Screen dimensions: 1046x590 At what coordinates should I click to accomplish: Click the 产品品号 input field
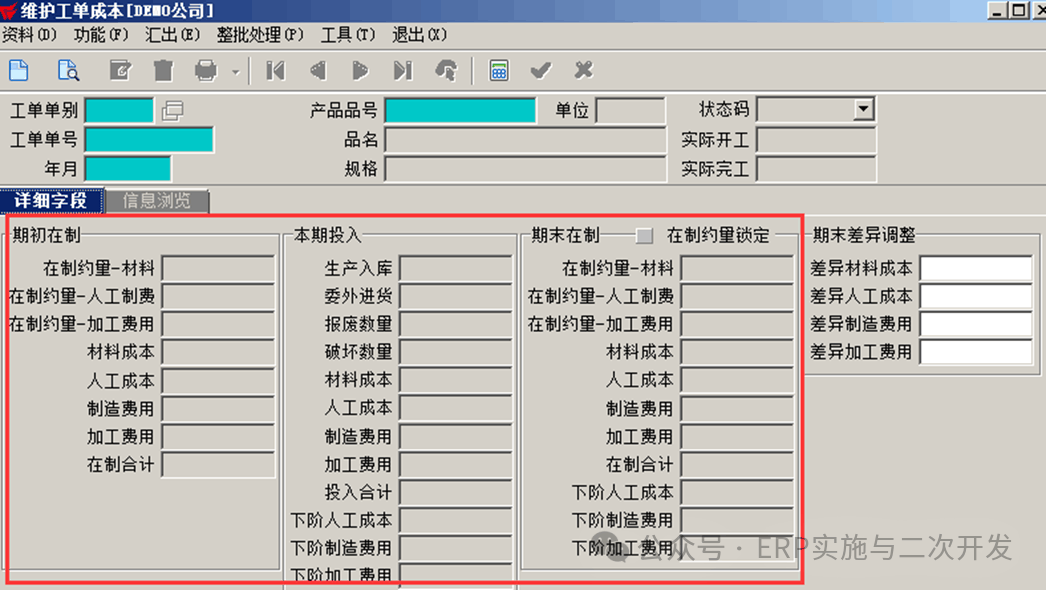[460, 110]
